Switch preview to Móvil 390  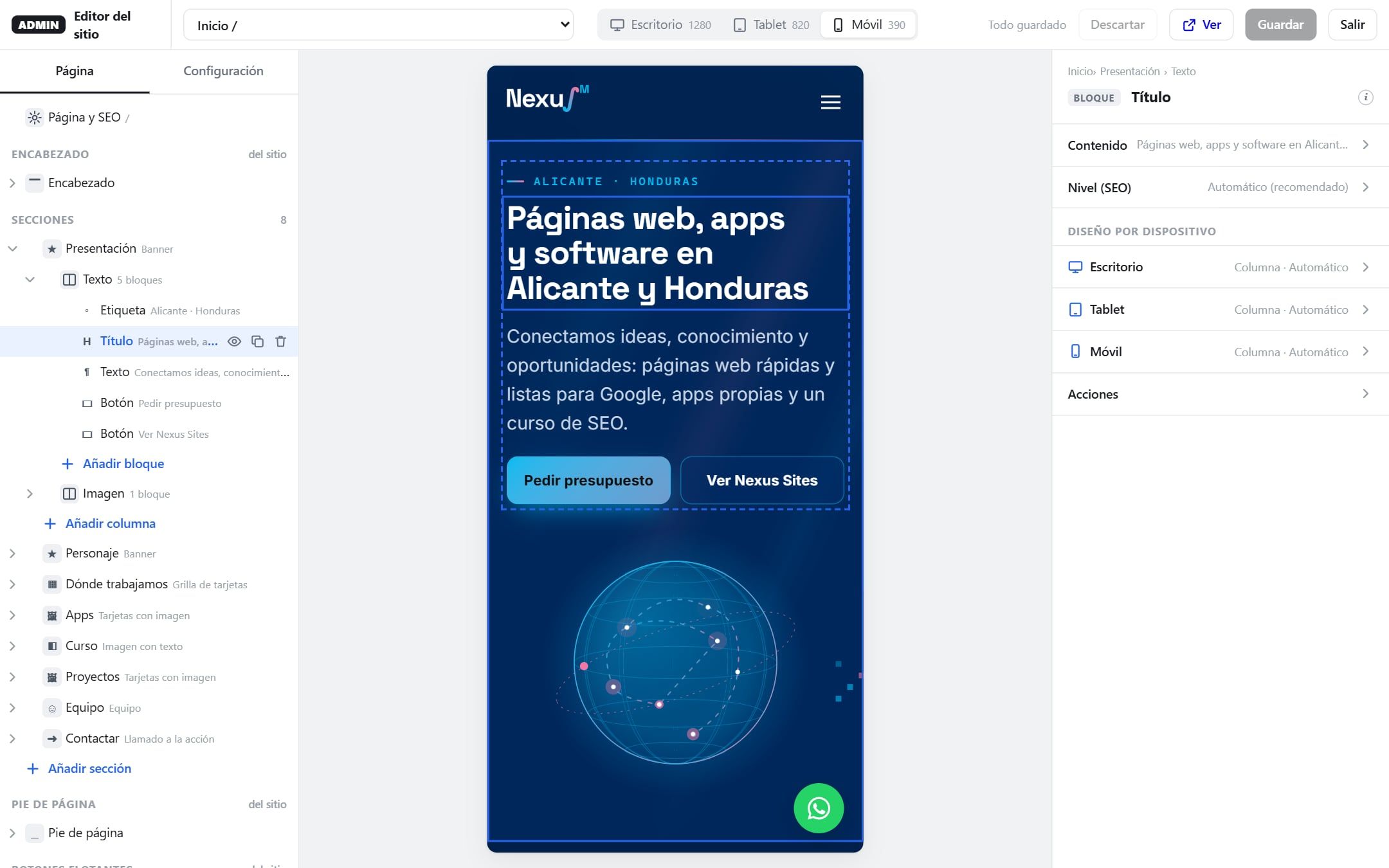click(869, 25)
